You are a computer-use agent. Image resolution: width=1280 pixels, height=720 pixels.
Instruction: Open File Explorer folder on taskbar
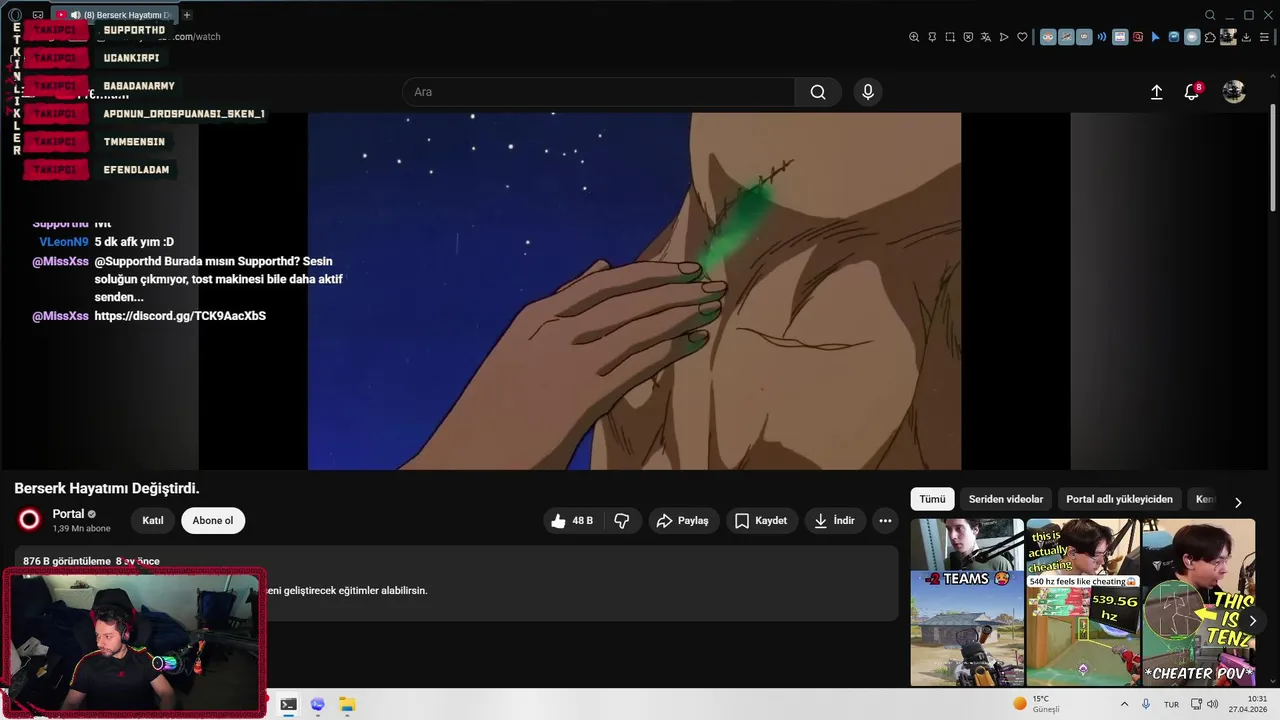click(x=347, y=704)
